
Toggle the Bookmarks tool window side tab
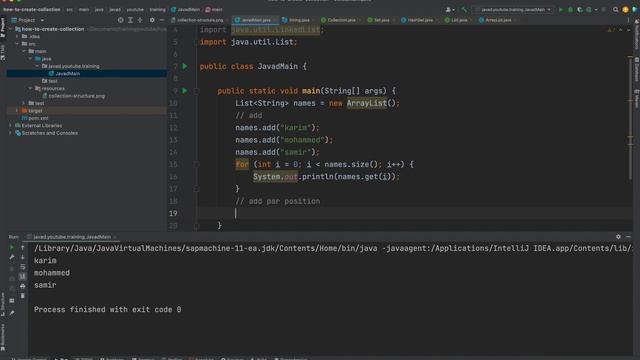pos(3,337)
